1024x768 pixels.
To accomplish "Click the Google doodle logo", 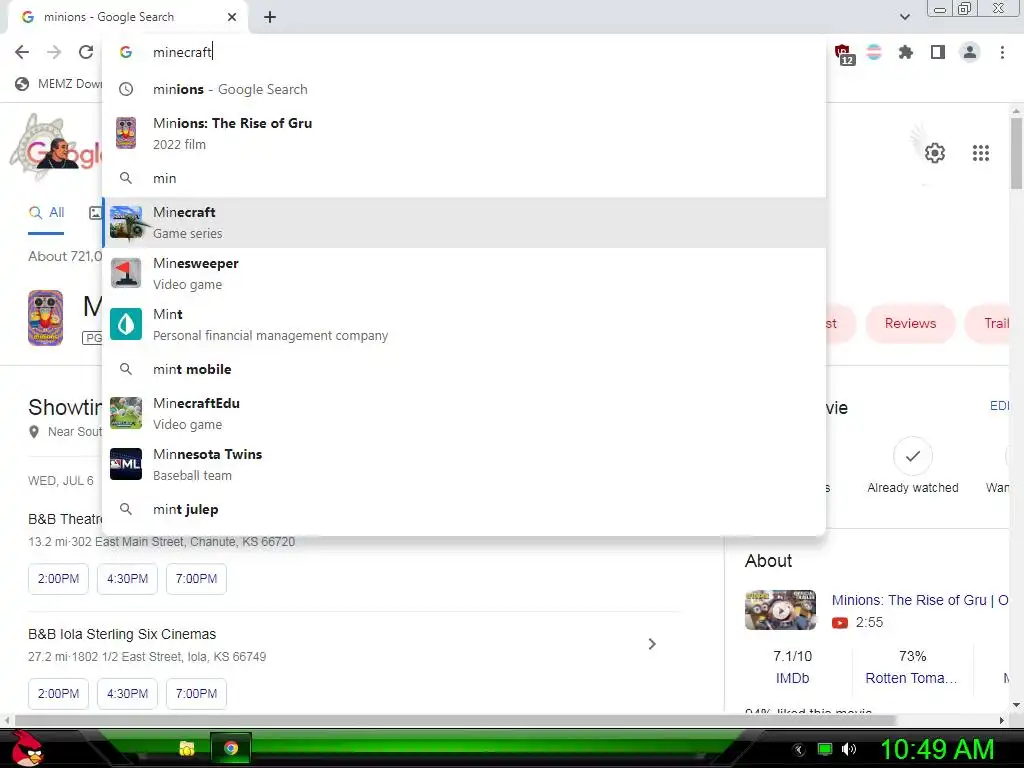I will click(56, 147).
